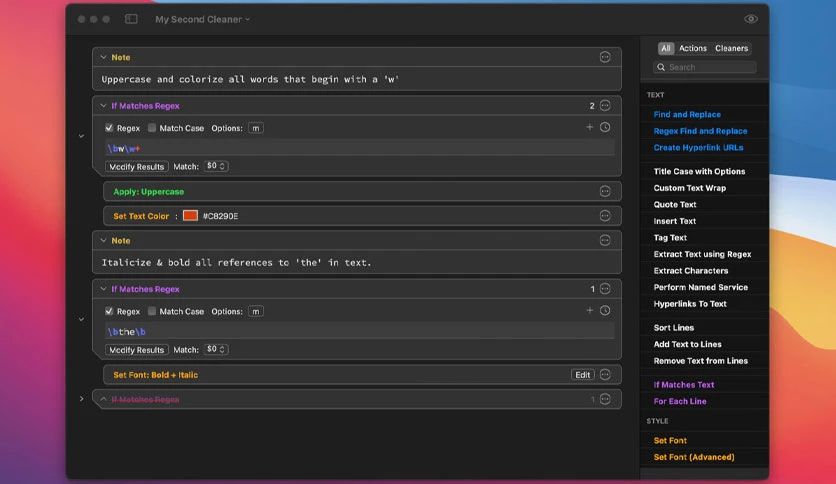Switch to the Cleaners tab
Viewport: 836px width, 484px height.
(732, 48)
